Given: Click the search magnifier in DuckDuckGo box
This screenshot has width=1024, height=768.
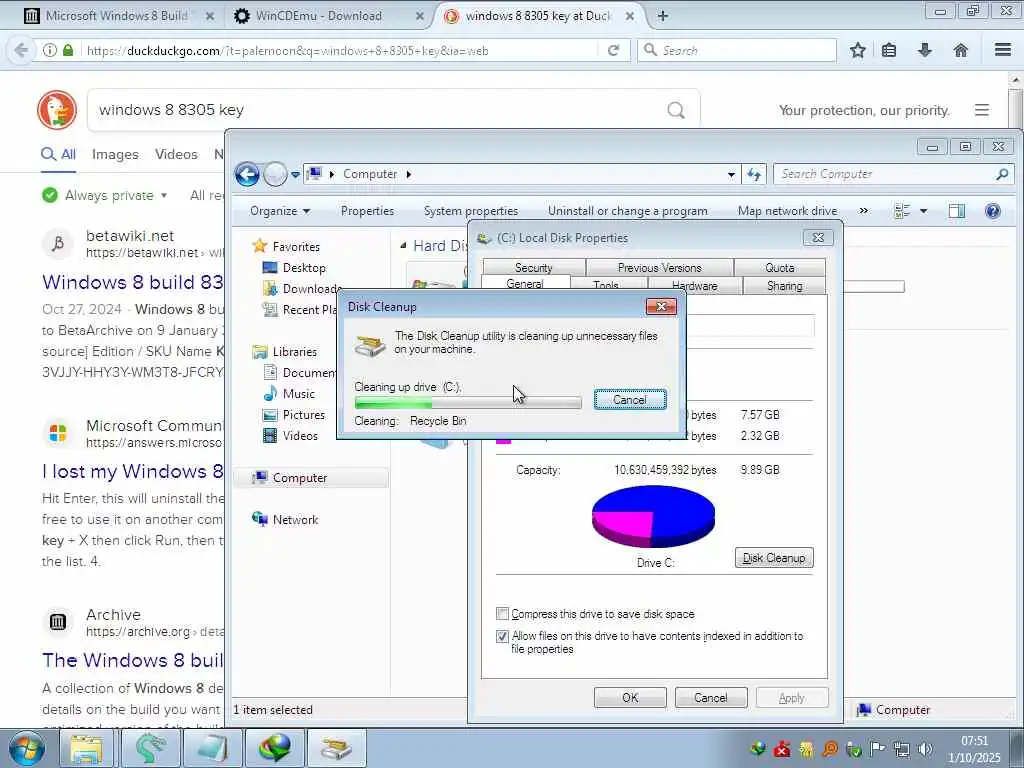Looking at the screenshot, I should (676, 110).
